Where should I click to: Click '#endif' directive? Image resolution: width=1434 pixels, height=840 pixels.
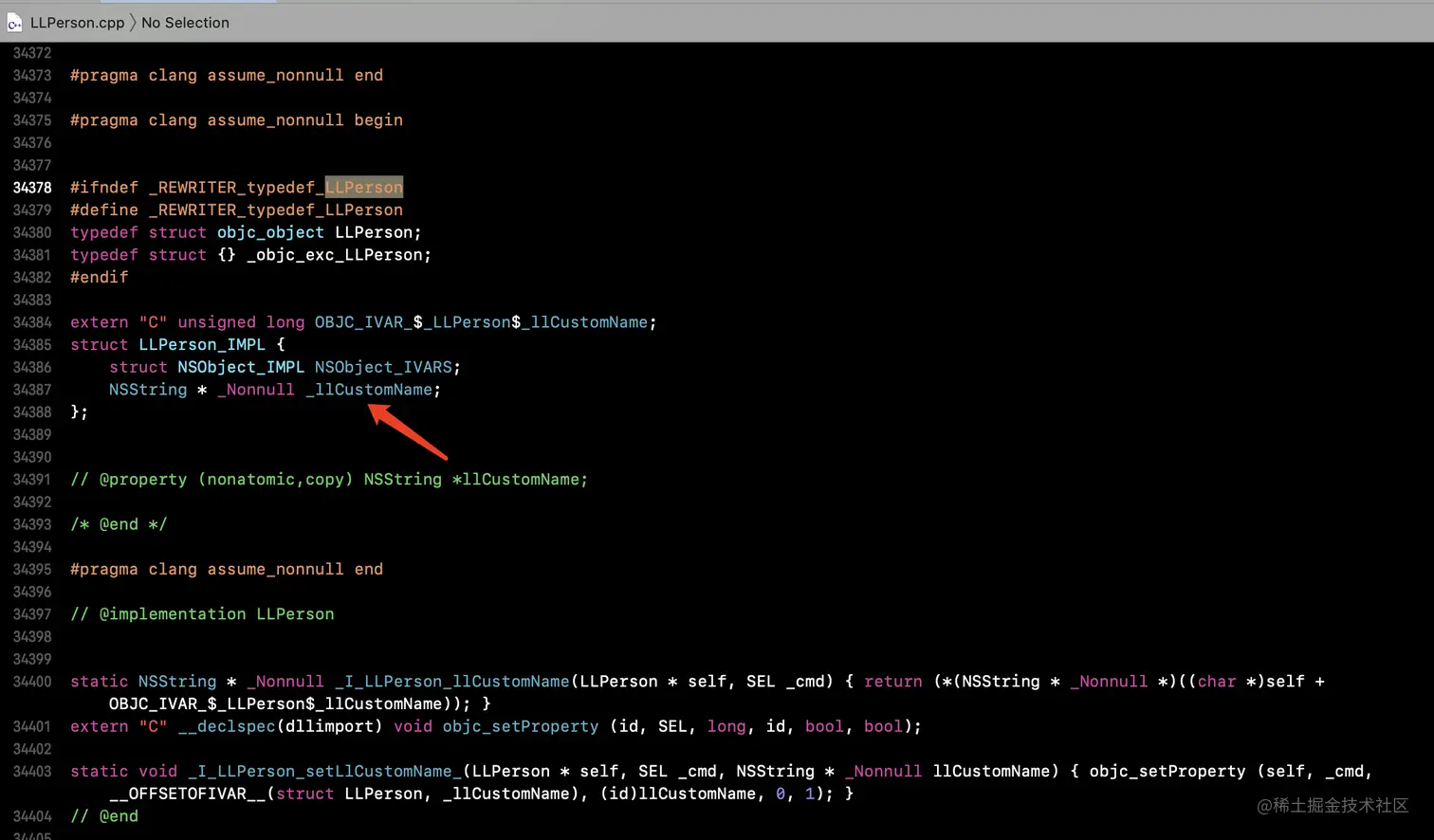coord(99,278)
